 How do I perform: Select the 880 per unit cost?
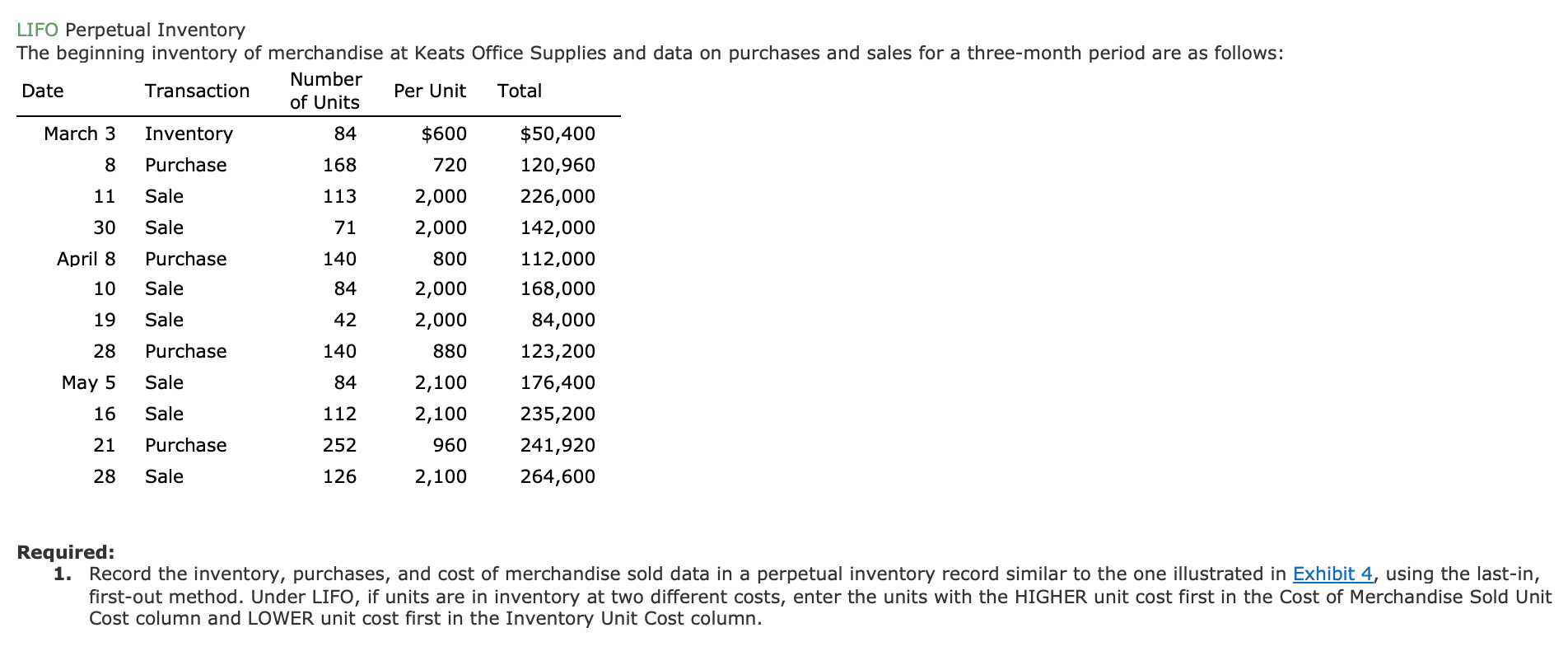[450, 351]
